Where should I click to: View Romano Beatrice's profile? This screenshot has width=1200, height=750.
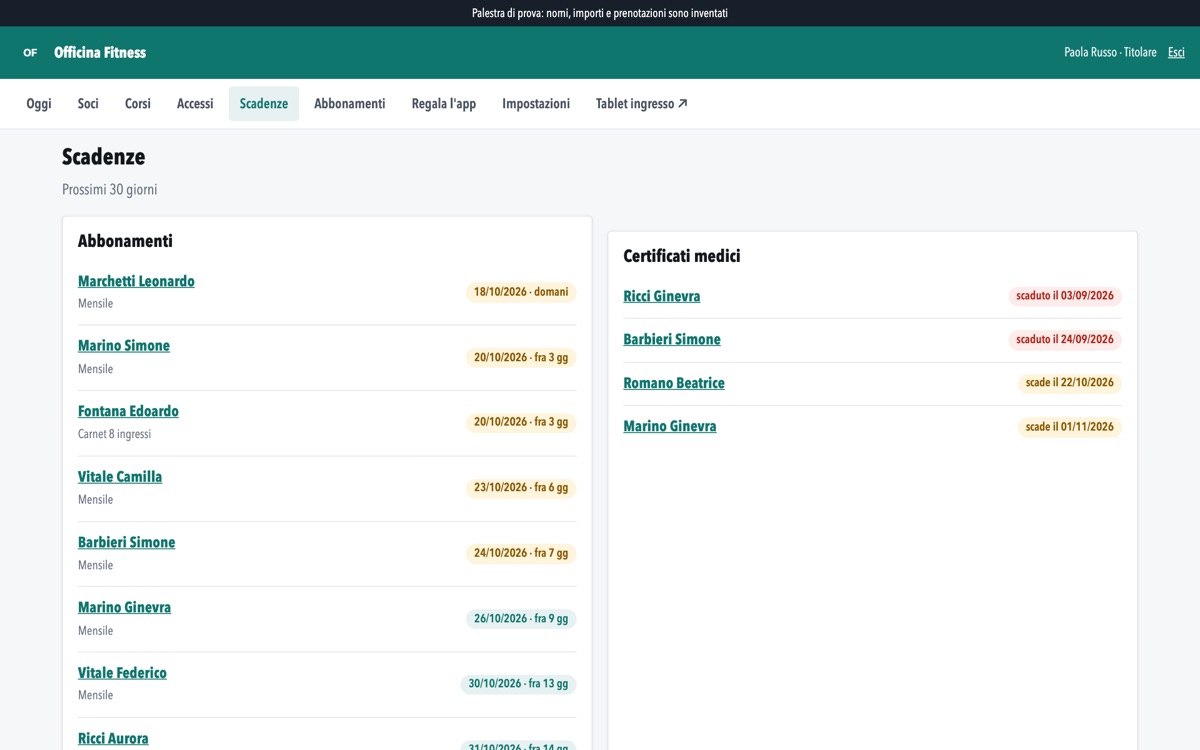674,383
